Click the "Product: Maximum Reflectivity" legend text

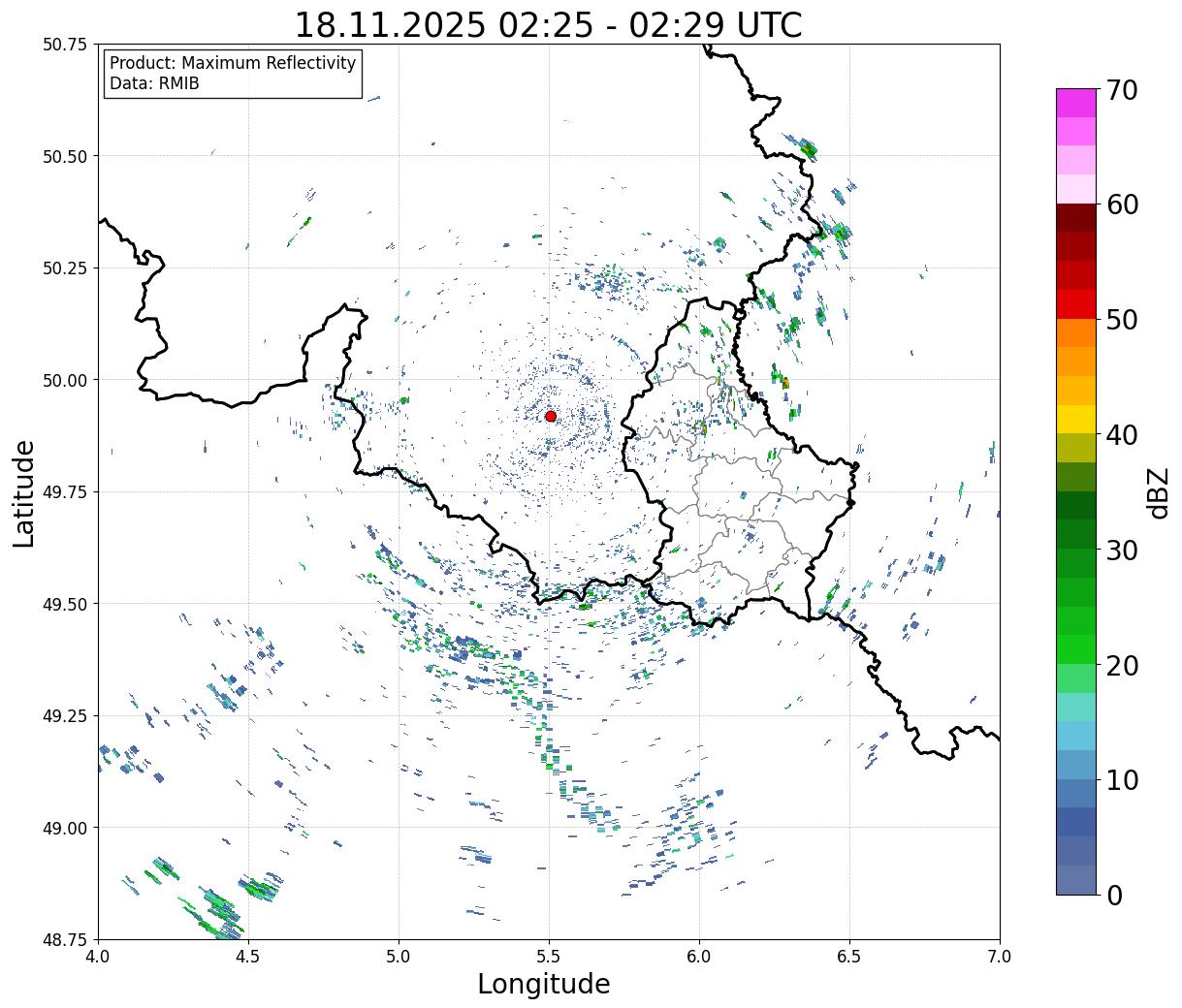pos(233,63)
